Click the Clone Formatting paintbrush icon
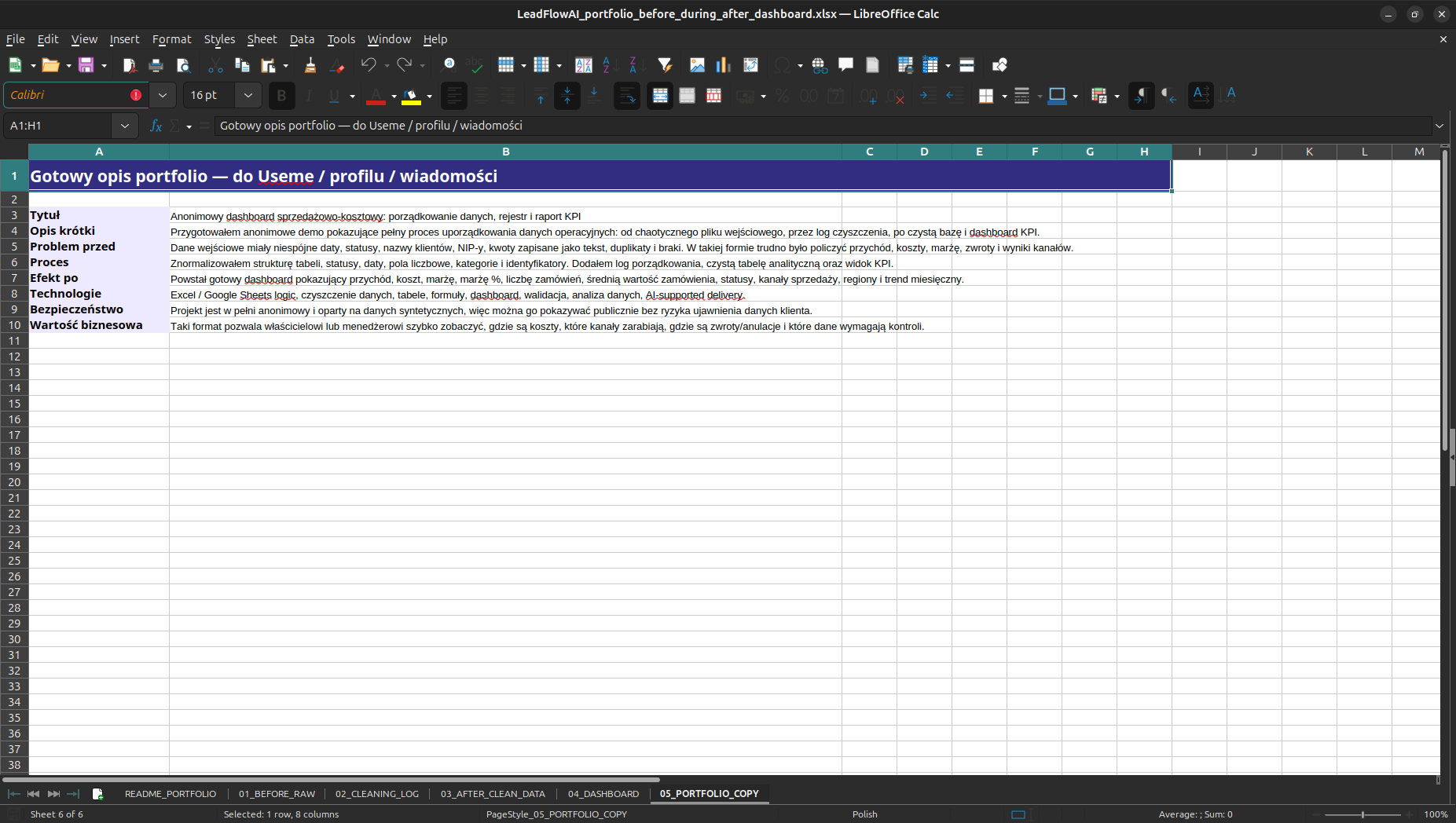Image resolution: width=1456 pixels, height=823 pixels. coord(310,65)
